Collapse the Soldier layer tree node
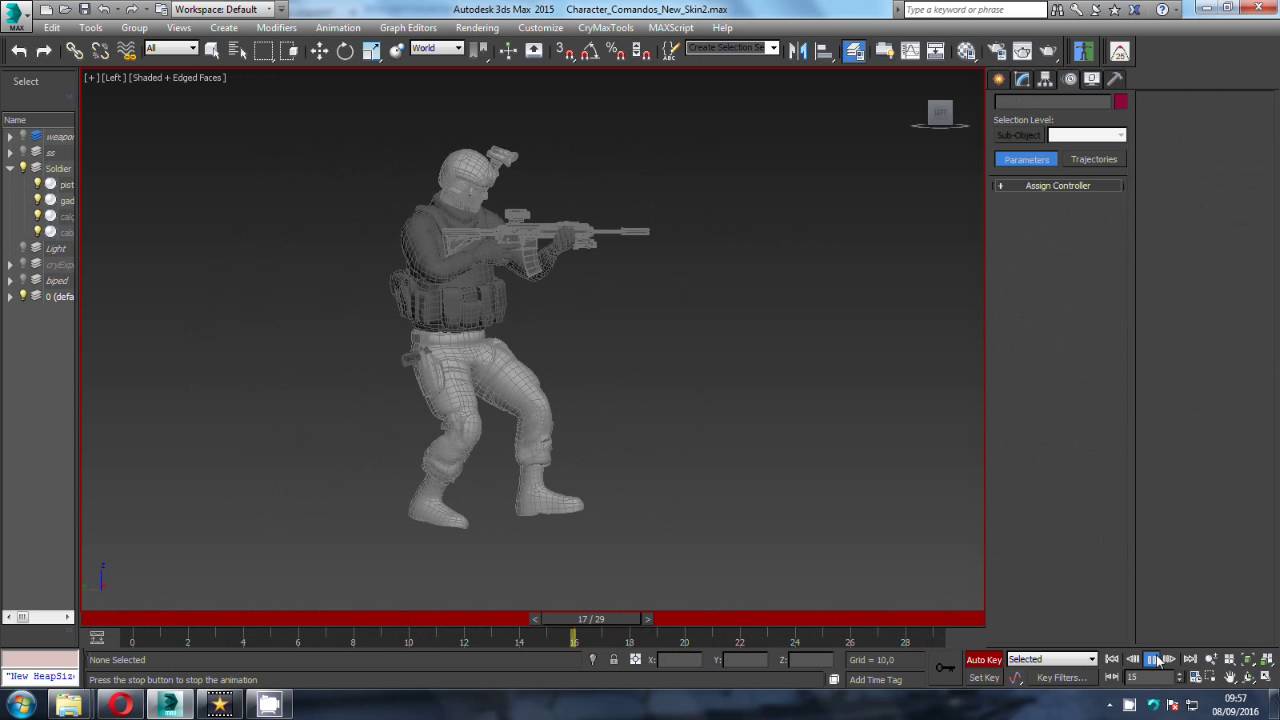The height and width of the screenshot is (720, 1280). pyautogui.click(x=10, y=168)
